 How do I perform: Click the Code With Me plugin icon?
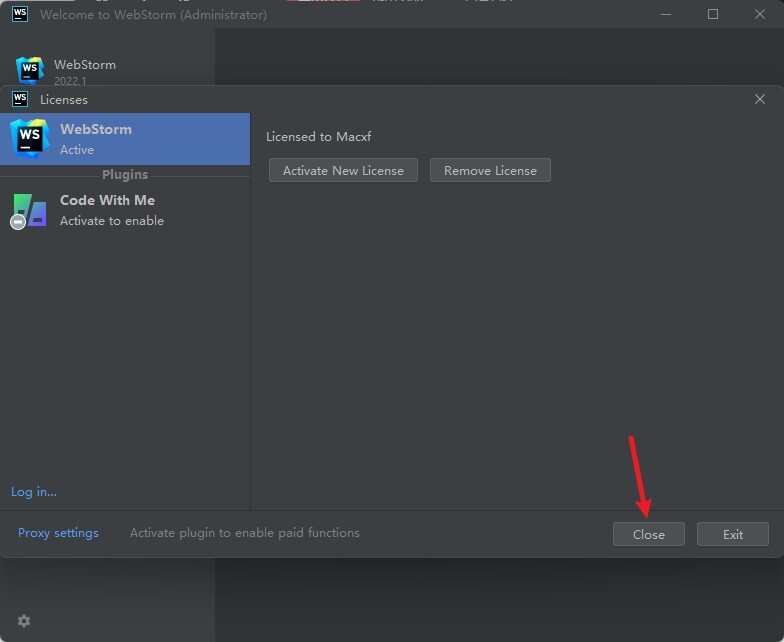(x=29, y=211)
